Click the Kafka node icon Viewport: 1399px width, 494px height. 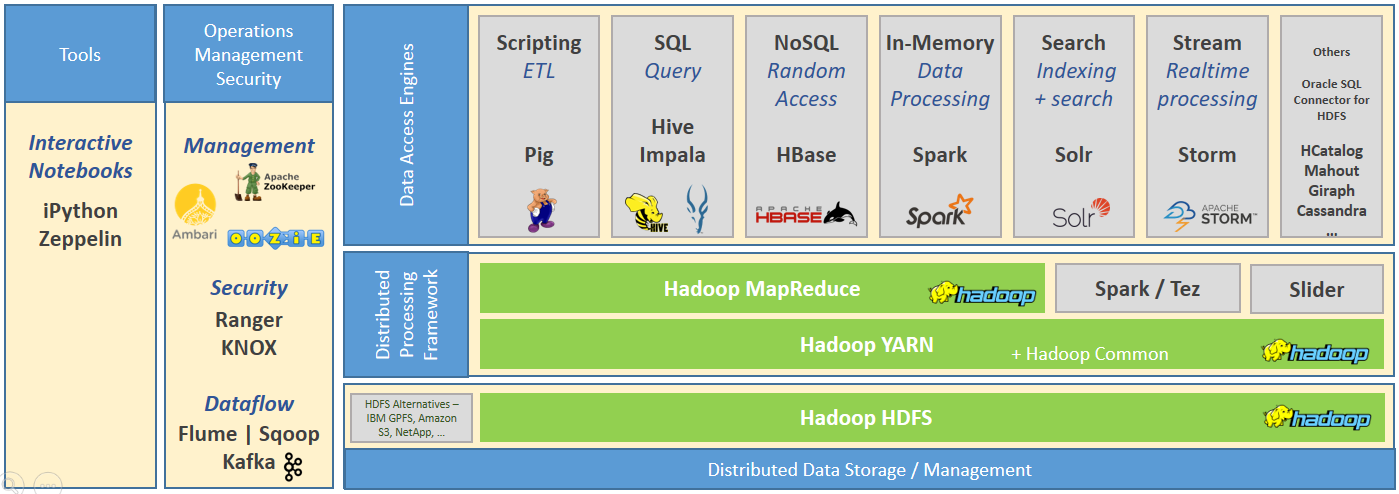tap(292, 464)
